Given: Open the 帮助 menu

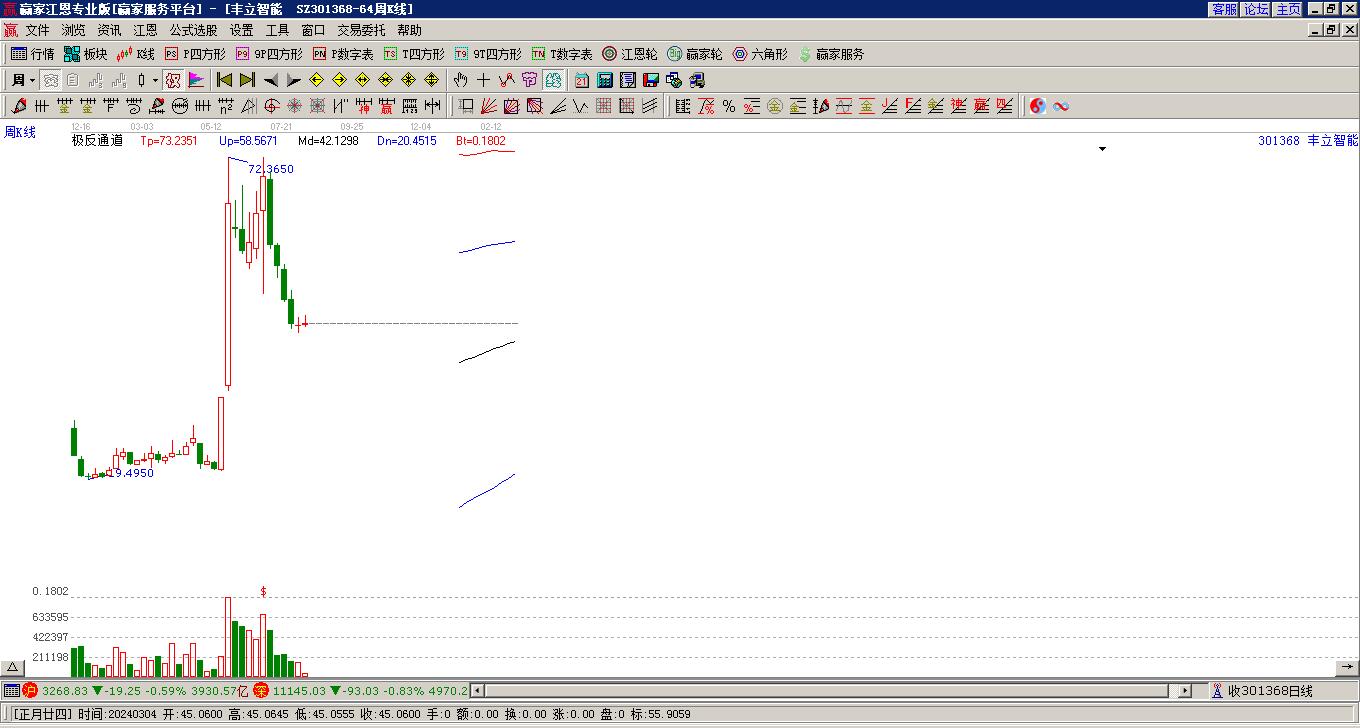Looking at the screenshot, I should [x=409, y=31].
